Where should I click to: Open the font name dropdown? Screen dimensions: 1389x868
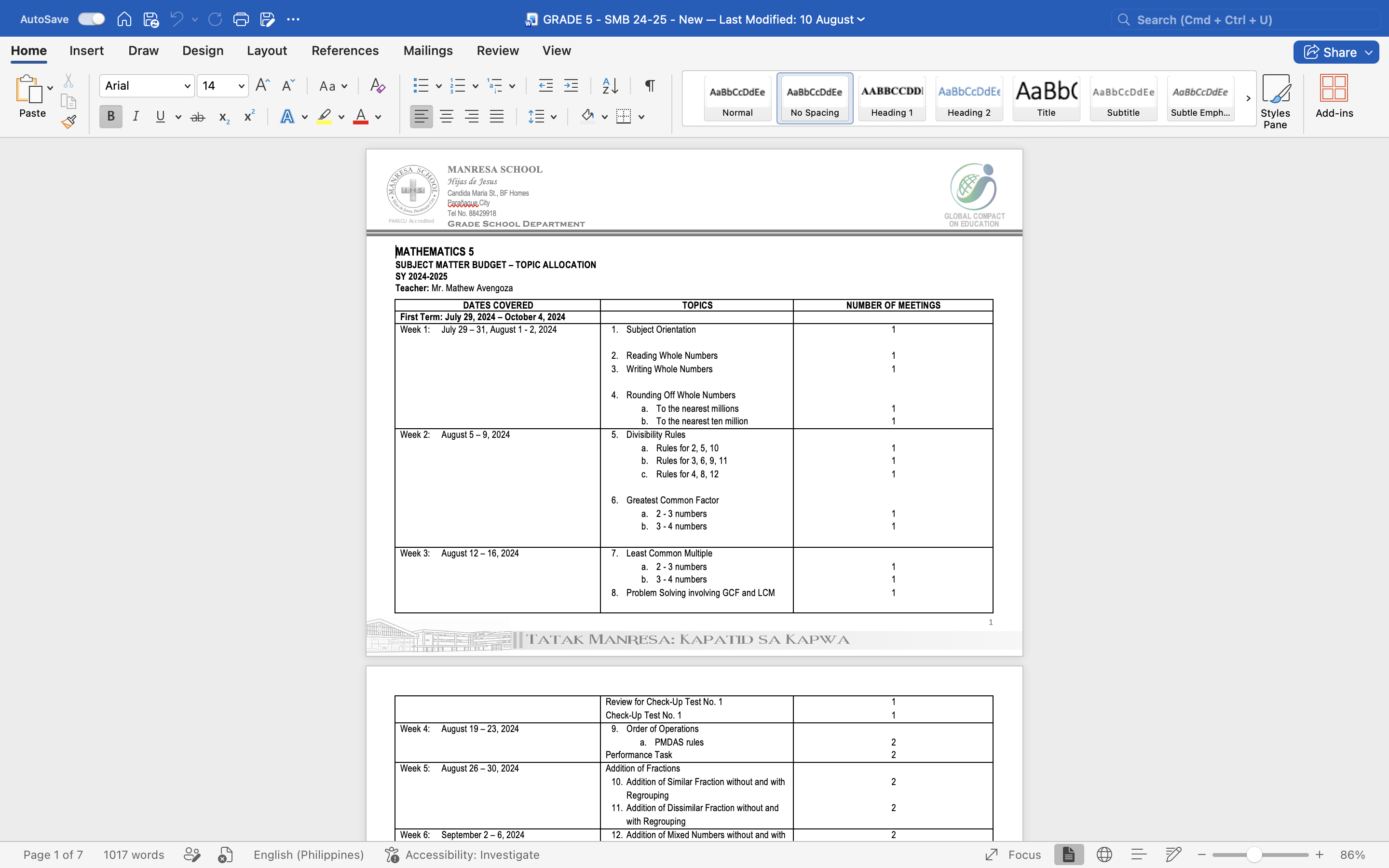[187, 86]
